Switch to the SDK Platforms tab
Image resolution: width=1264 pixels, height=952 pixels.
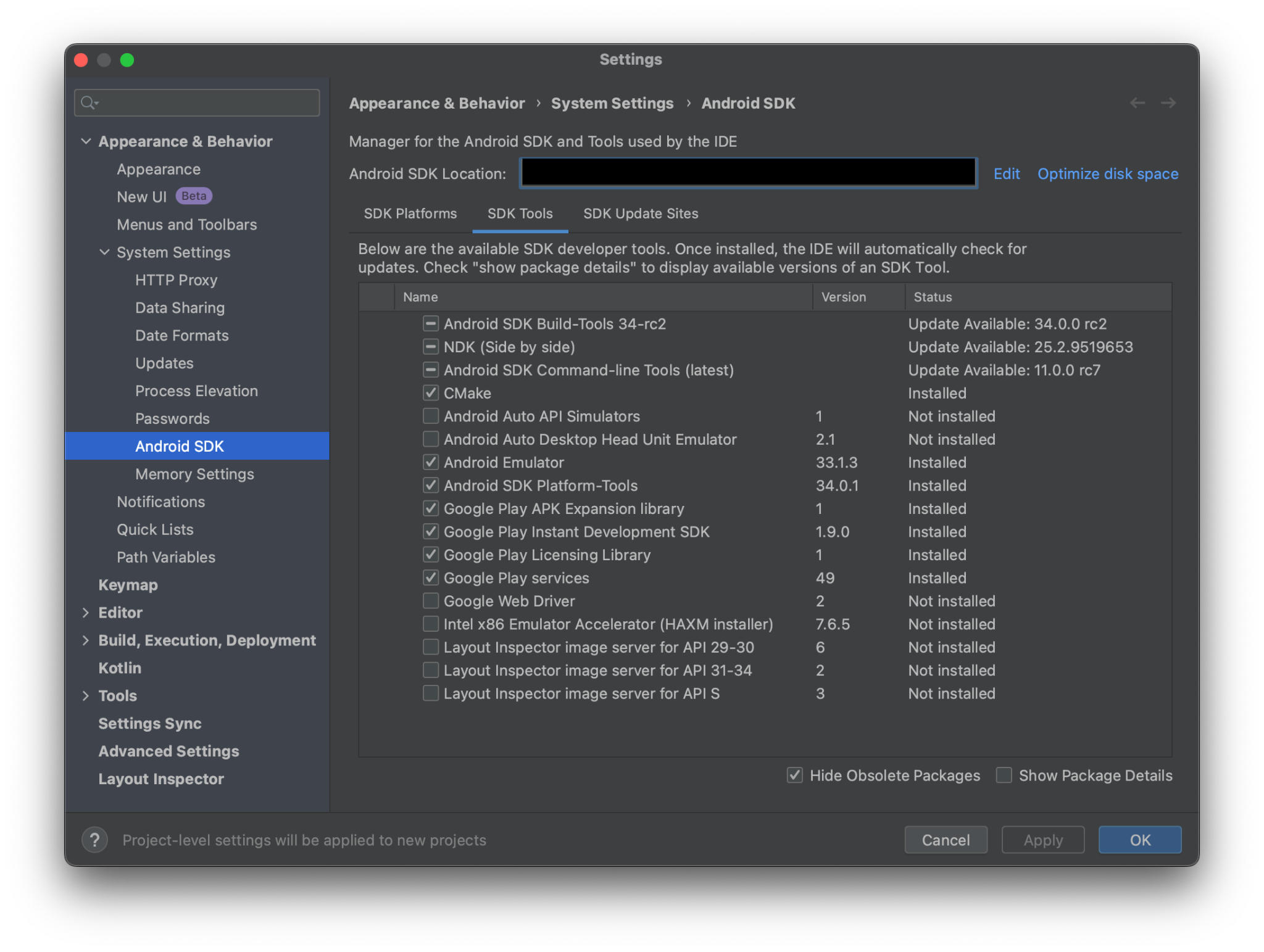(x=410, y=213)
